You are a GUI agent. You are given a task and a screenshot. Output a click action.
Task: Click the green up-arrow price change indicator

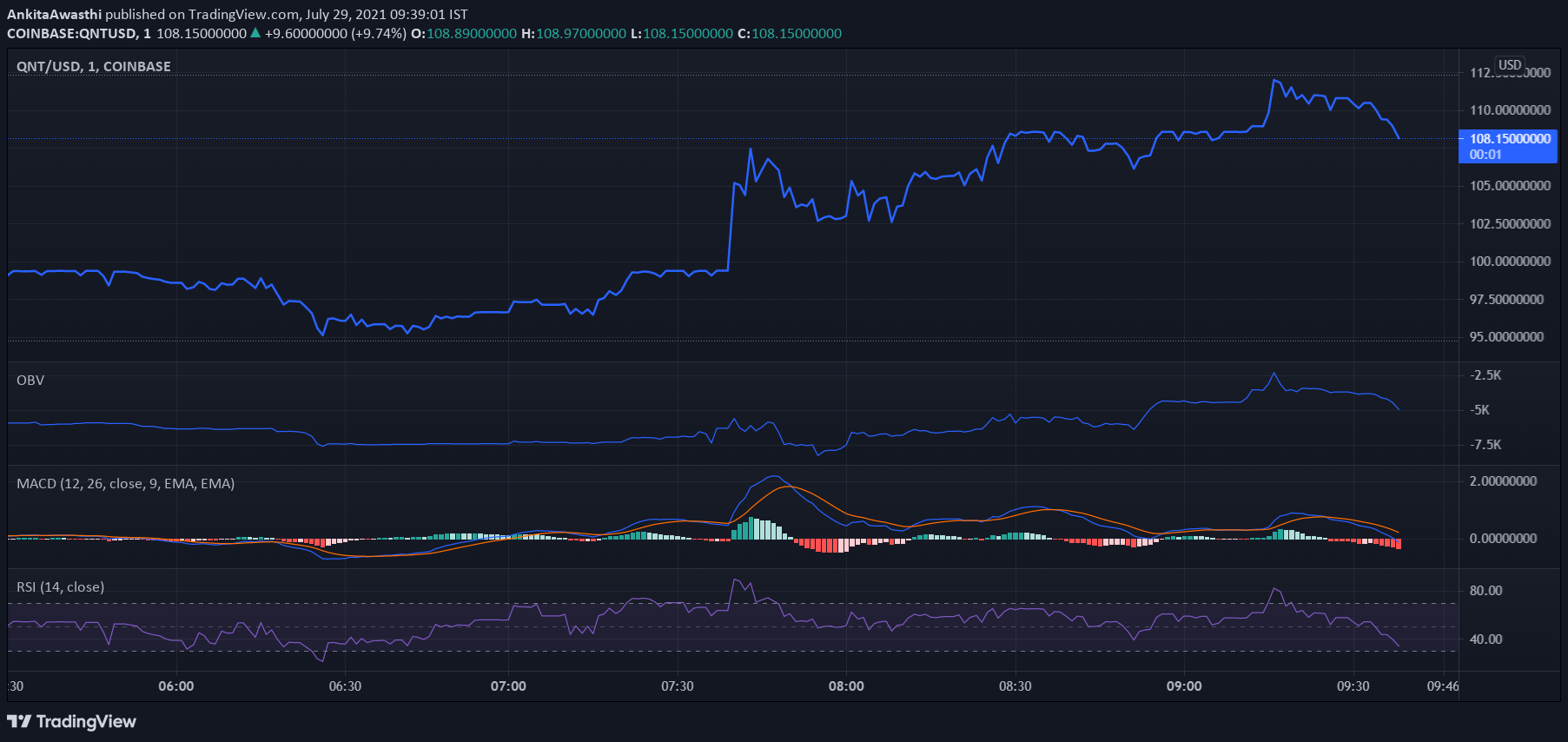coord(255,33)
